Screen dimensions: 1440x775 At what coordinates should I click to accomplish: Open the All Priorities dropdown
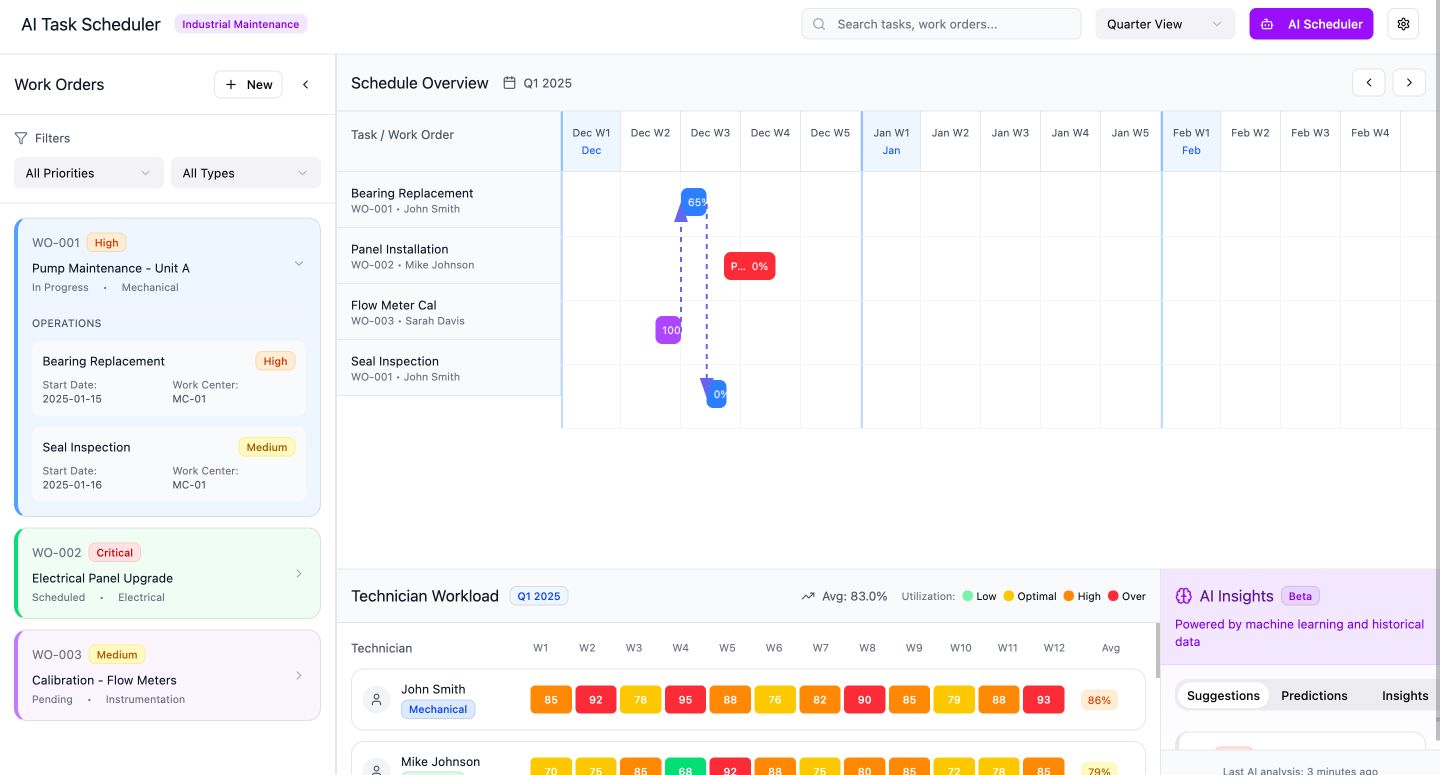pos(88,172)
